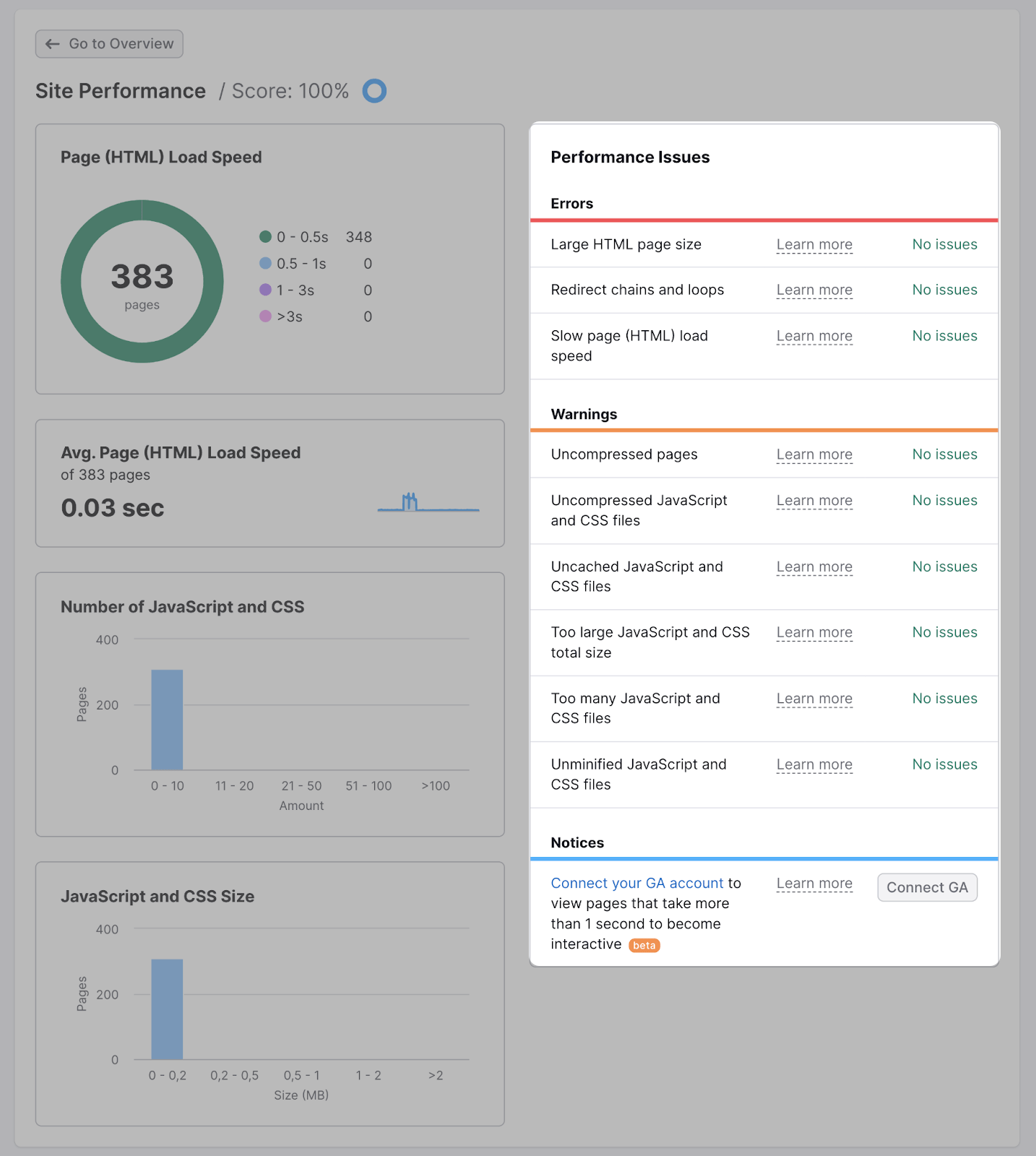
Task: Click the blue 0.5 - 1s legend dot
Action: [x=265, y=264]
